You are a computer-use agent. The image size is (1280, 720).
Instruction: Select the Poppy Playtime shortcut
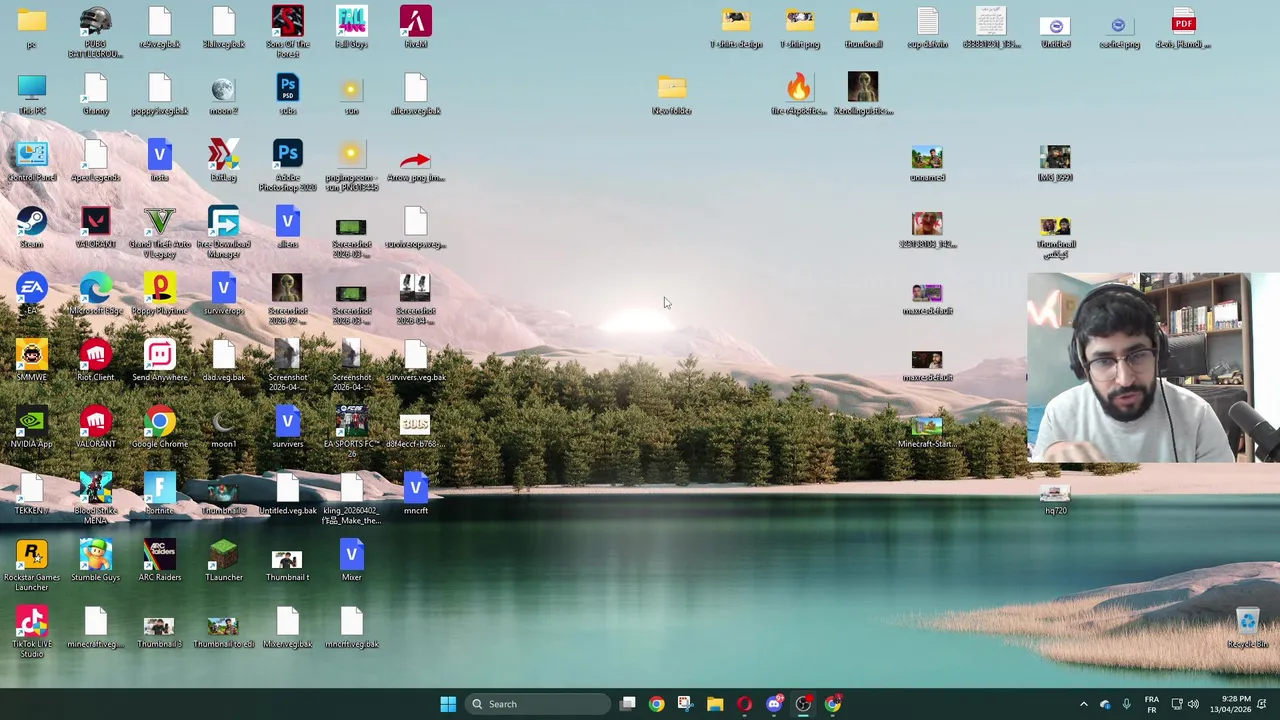coord(159,294)
